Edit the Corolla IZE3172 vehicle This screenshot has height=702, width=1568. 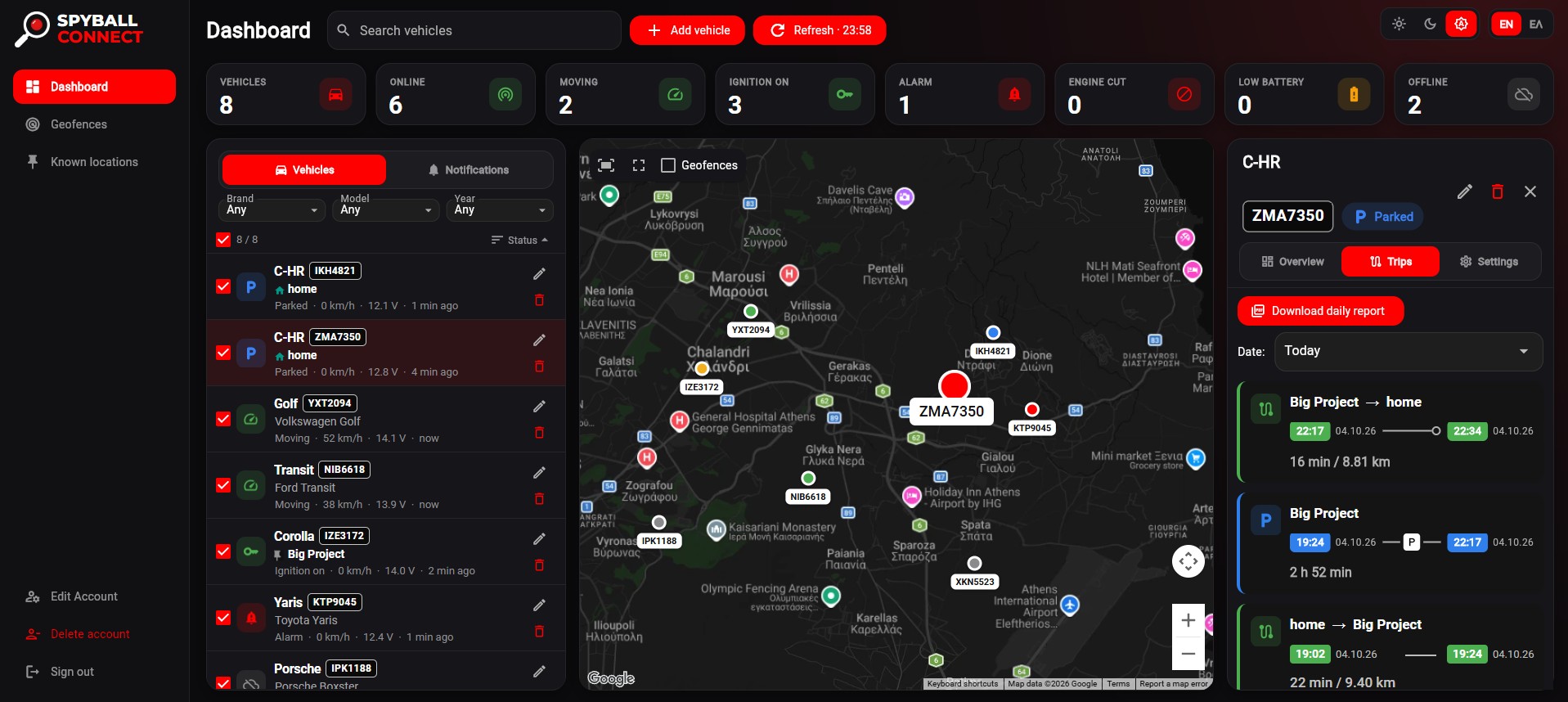[x=539, y=538]
